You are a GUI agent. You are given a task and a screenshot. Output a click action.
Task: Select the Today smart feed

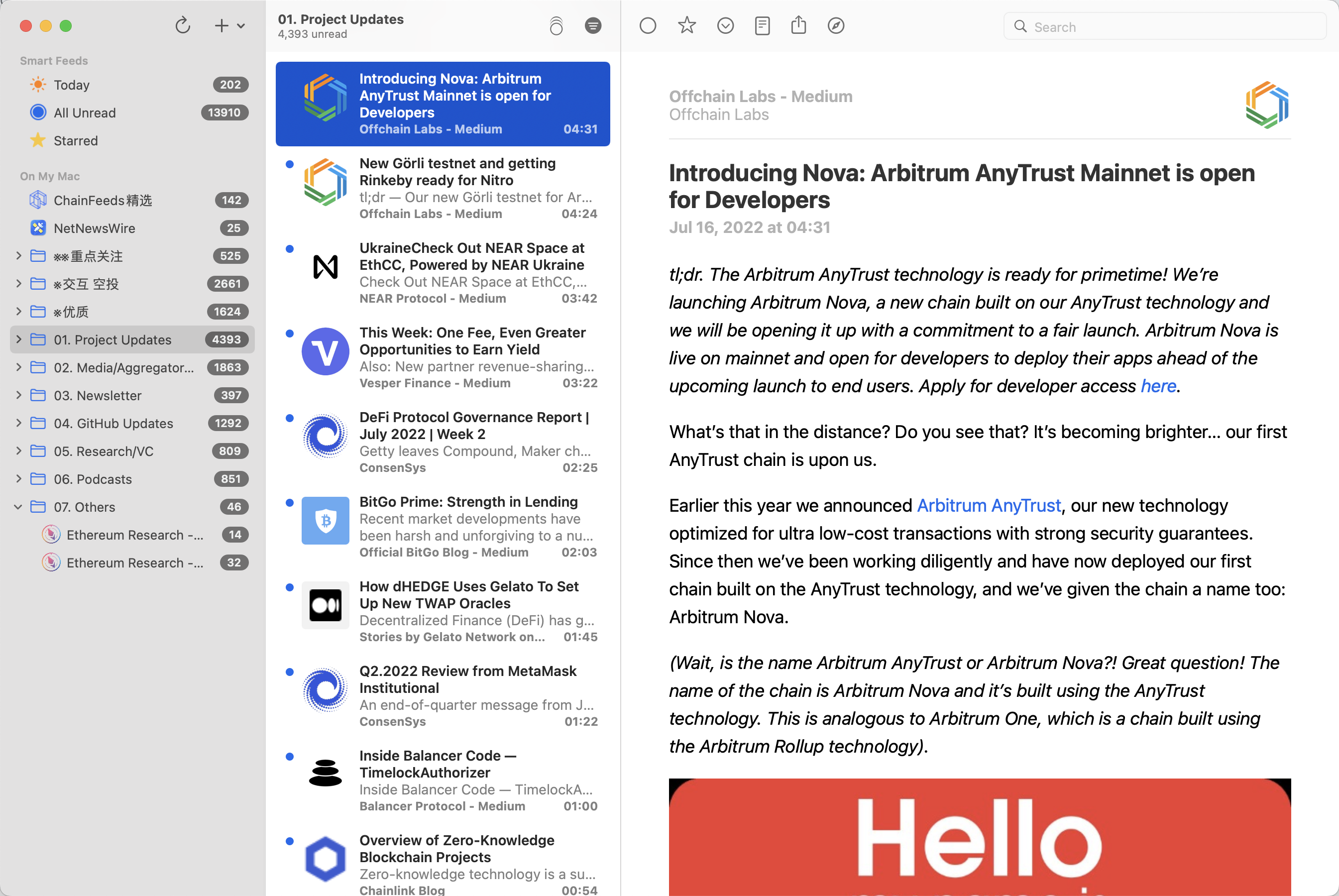tap(71, 85)
